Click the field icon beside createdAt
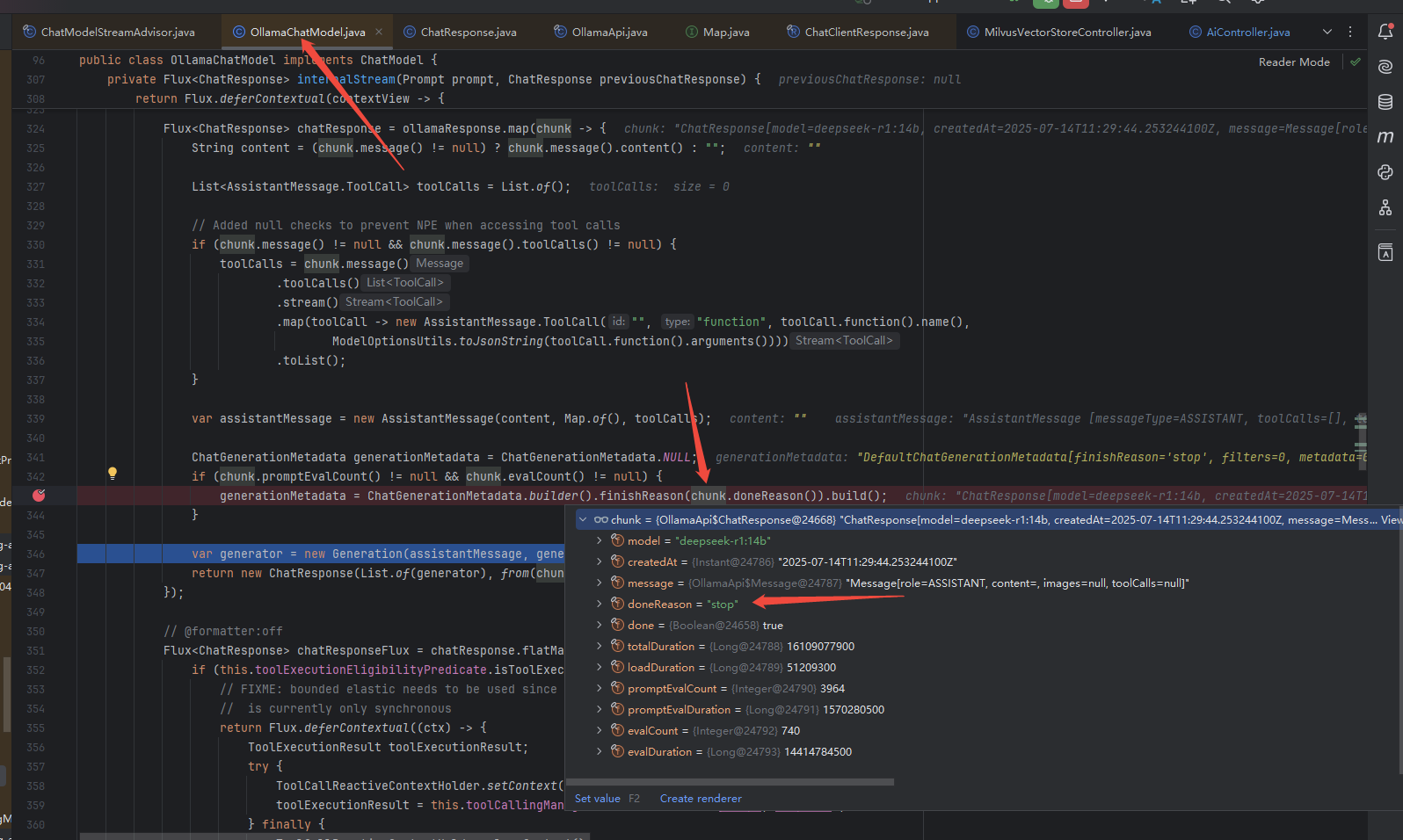The height and width of the screenshot is (840, 1403). (x=617, y=562)
